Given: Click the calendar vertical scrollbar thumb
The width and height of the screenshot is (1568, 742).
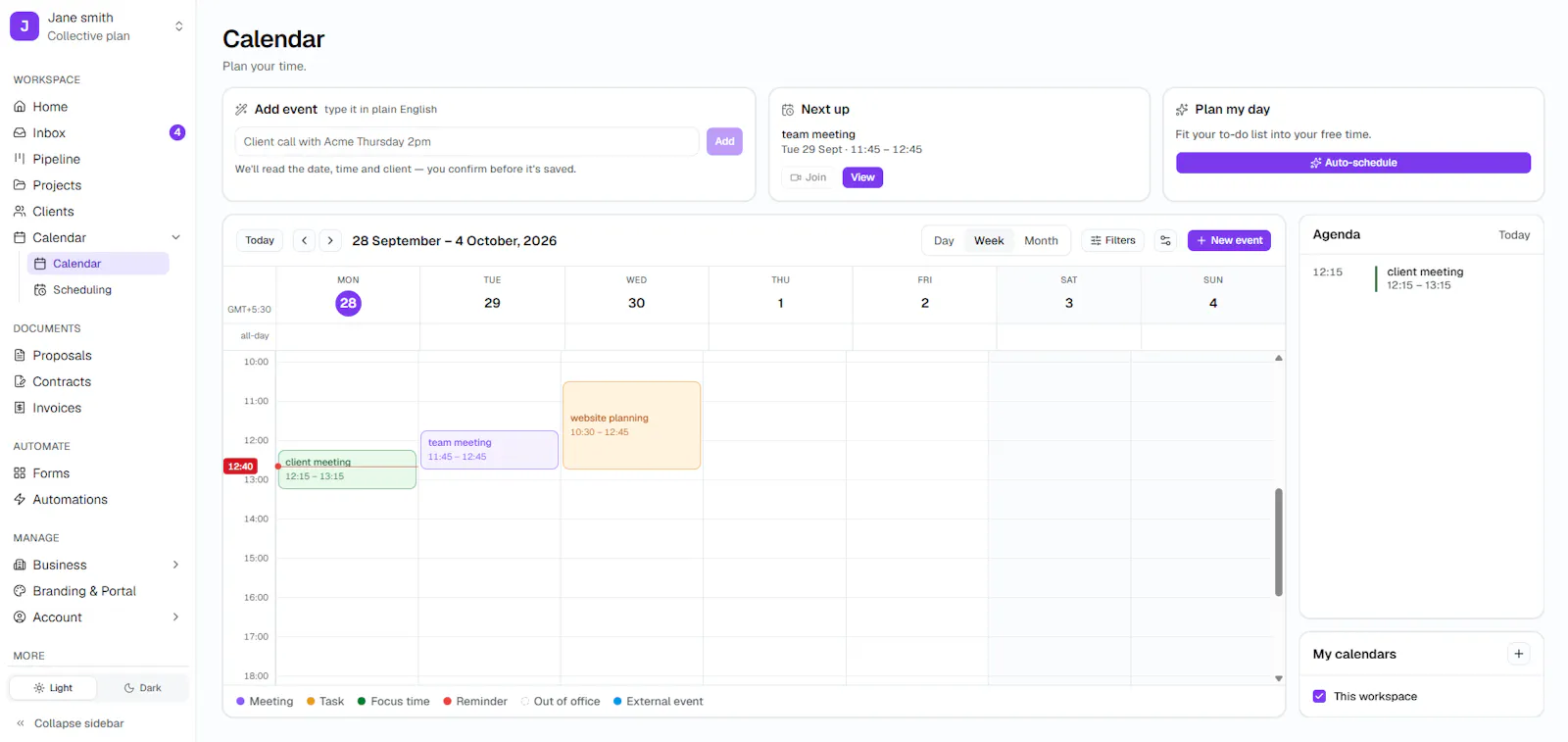Looking at the screenshot, I should (1278, 542).
